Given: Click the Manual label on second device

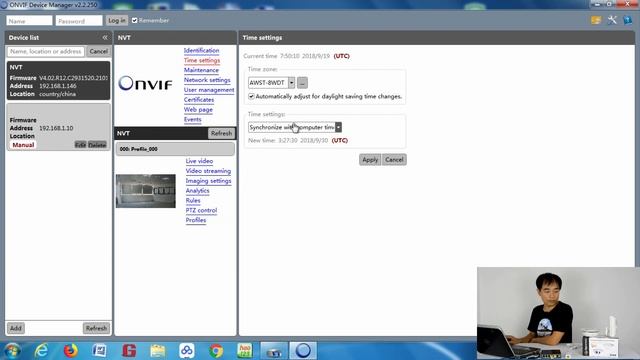Looking at the screenshot, I should [23, 145].
